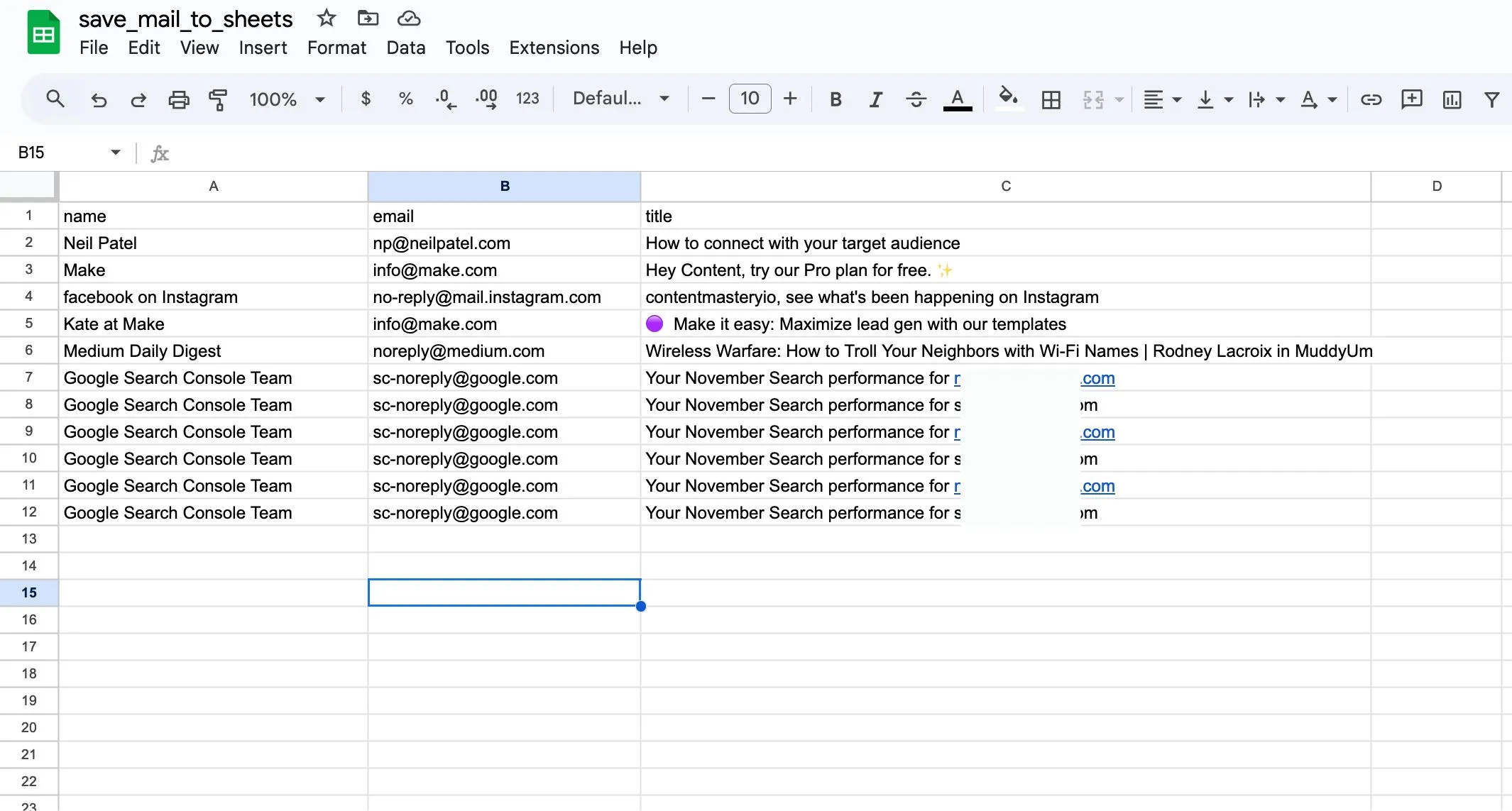Select column C header
This screenshot has width=1512, height=811.
[1006, 187]
